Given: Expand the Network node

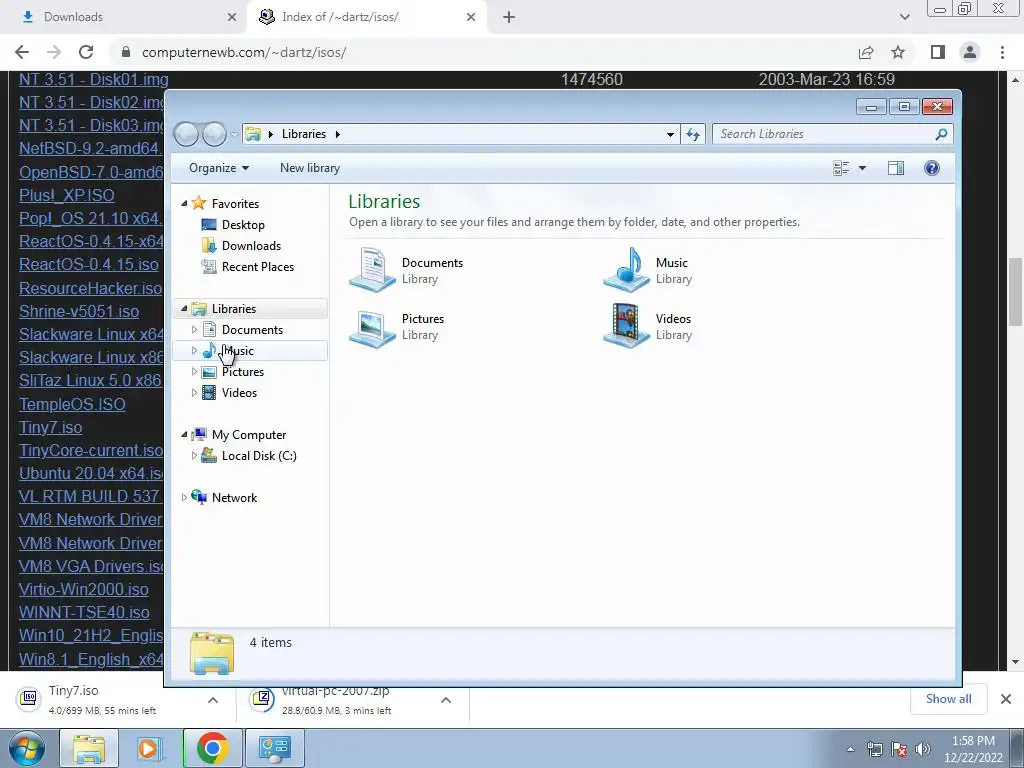Looking at the screenshot, I should (x=184, y=498).
